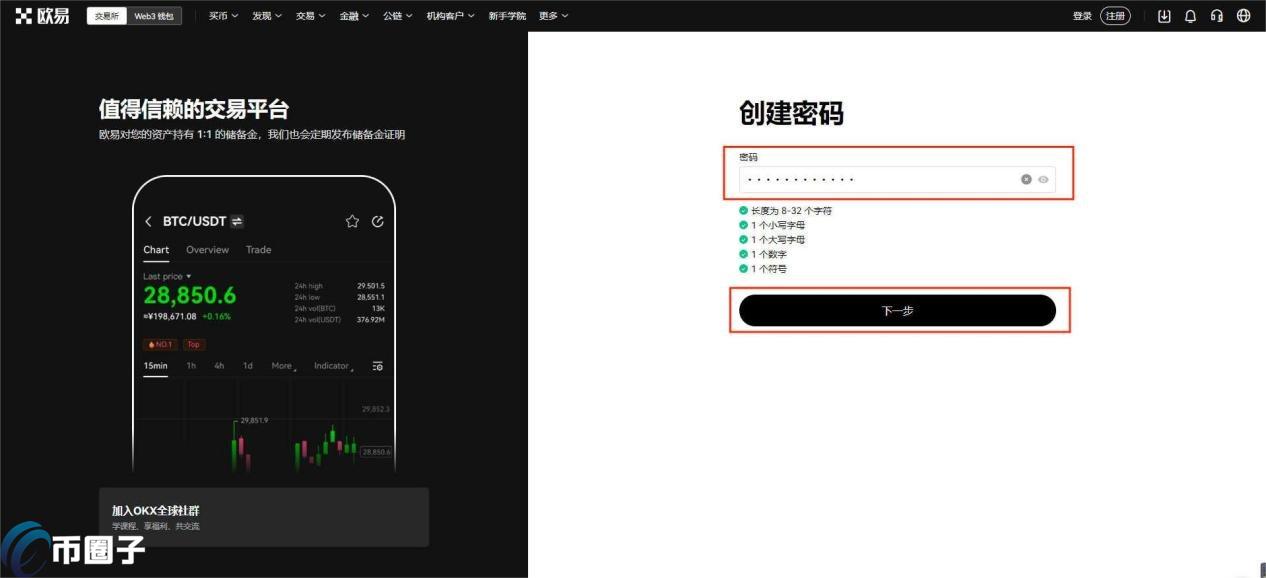Click the 加入OKX全球社群 banner

point(264,517)
